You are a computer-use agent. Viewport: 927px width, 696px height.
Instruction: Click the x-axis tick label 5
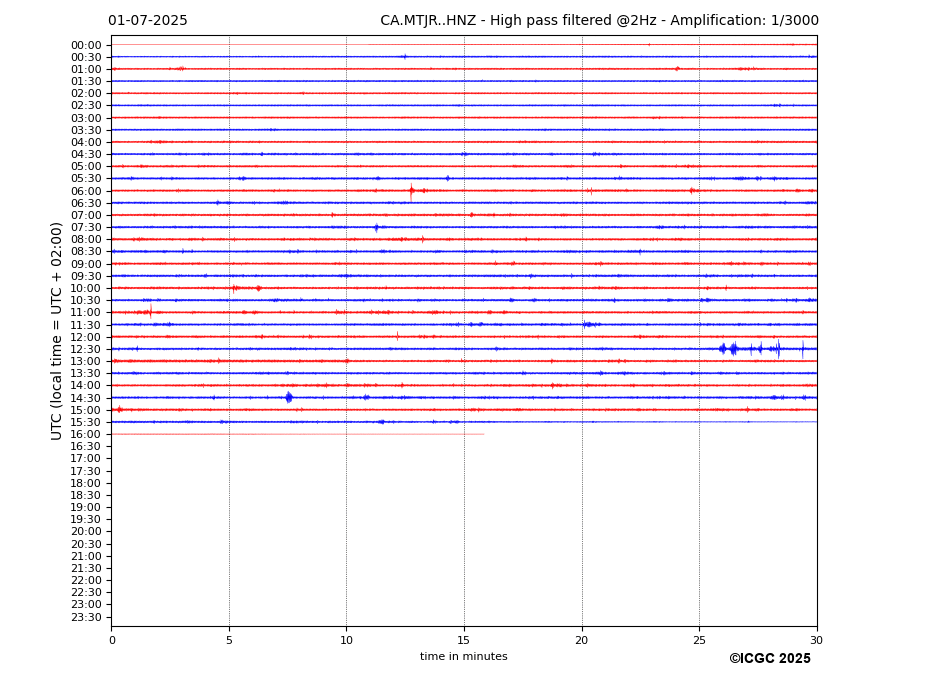(x=229, y=640)
